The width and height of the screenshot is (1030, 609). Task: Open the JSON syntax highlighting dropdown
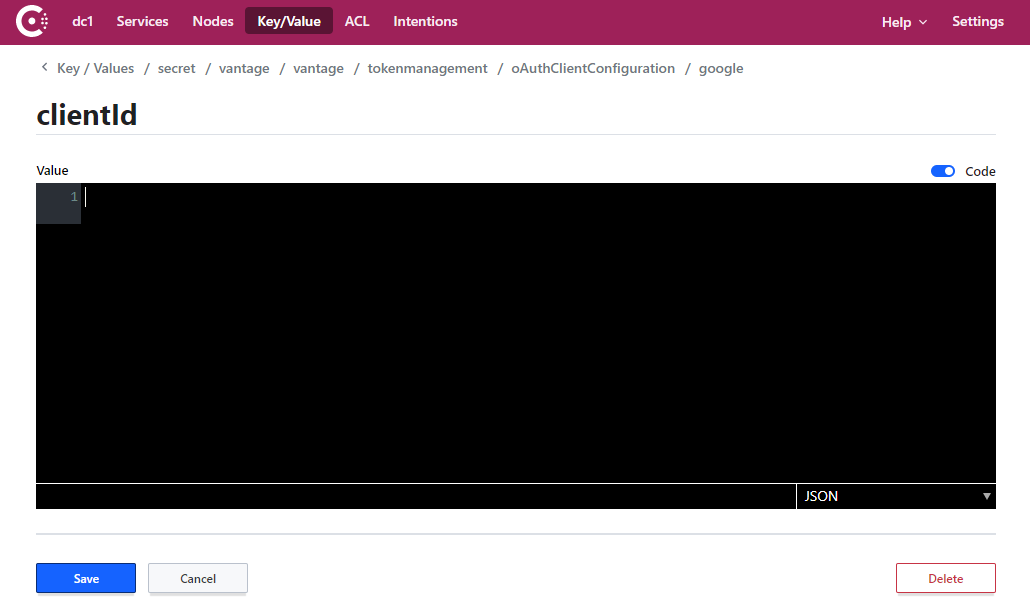point(896,496)
